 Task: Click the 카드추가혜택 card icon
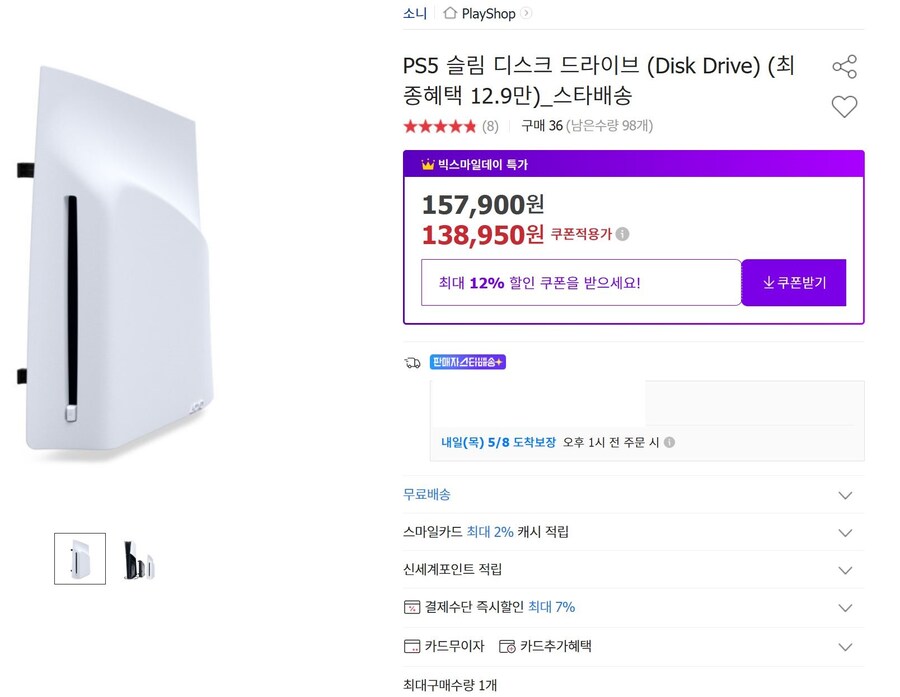pyautogui.click(x=507, y=646)
